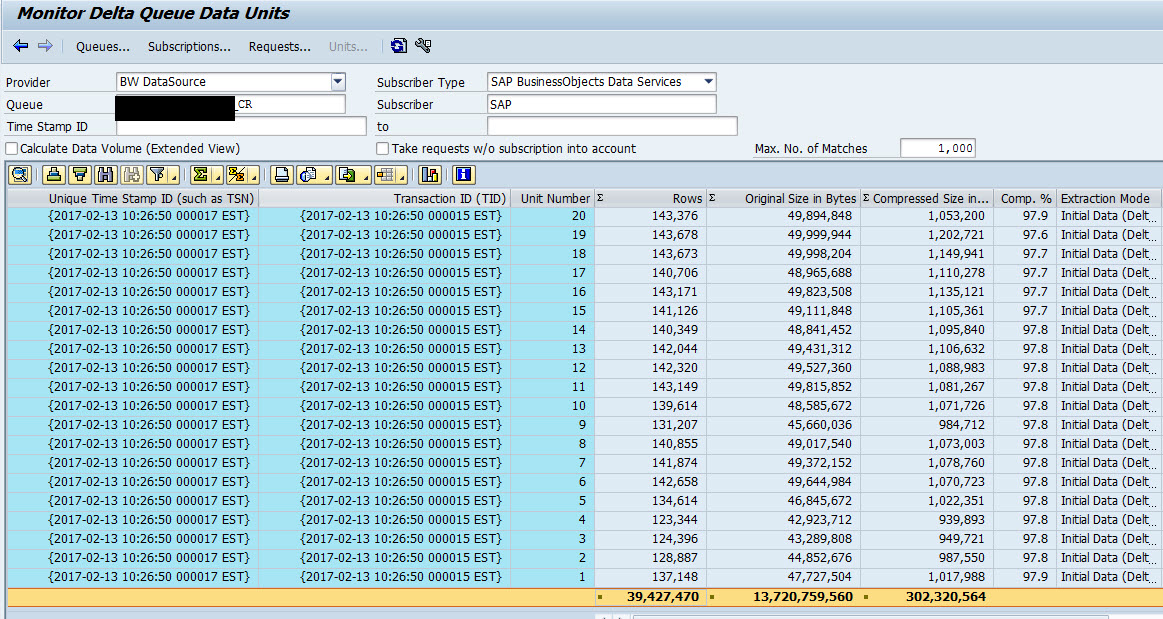Image resolution: width=1163 pixels, height=619 pixels.
Task: Open the graphic chart display icon
Action: click(x=430, y=175)
